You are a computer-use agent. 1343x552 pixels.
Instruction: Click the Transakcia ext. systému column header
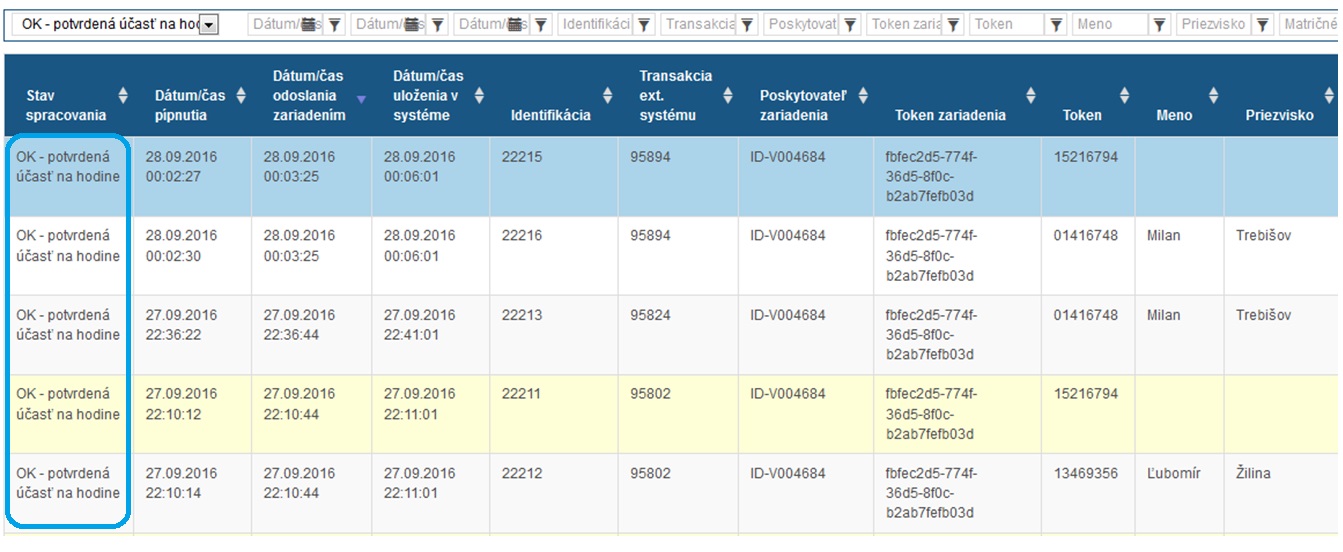(676, 96)
